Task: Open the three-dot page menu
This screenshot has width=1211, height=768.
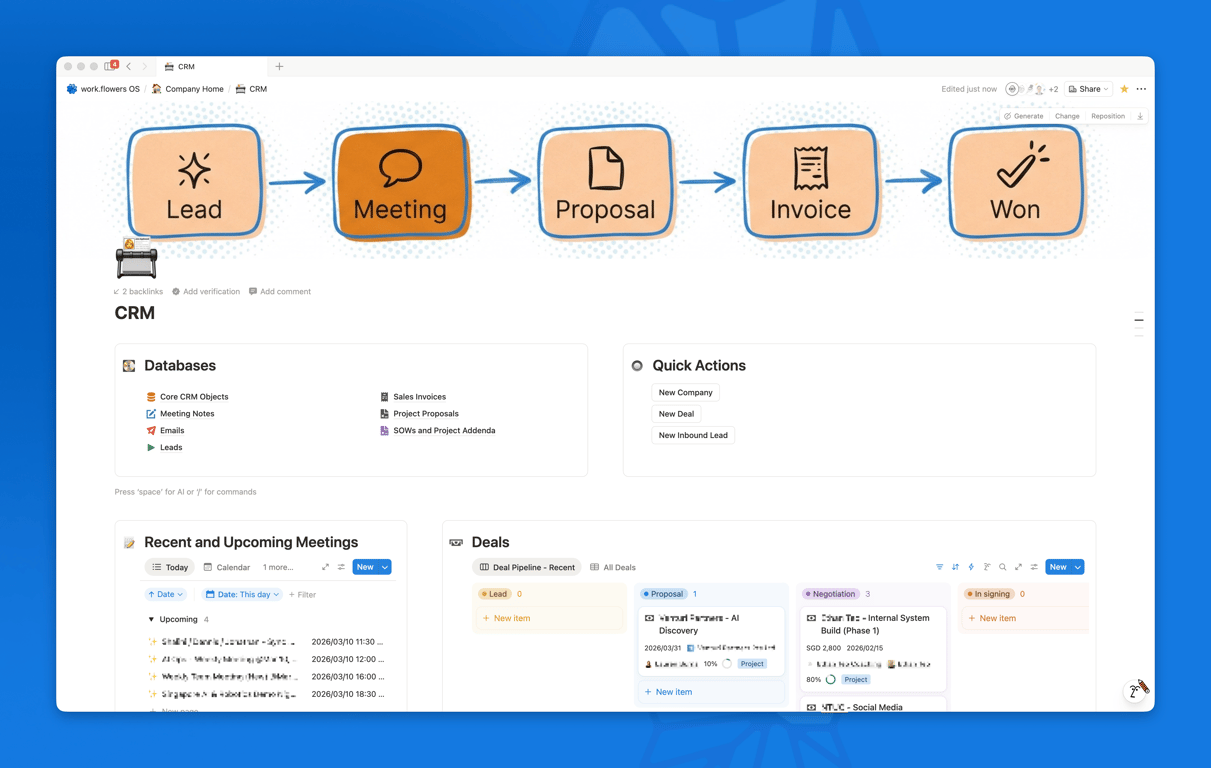Action: 1141,89
